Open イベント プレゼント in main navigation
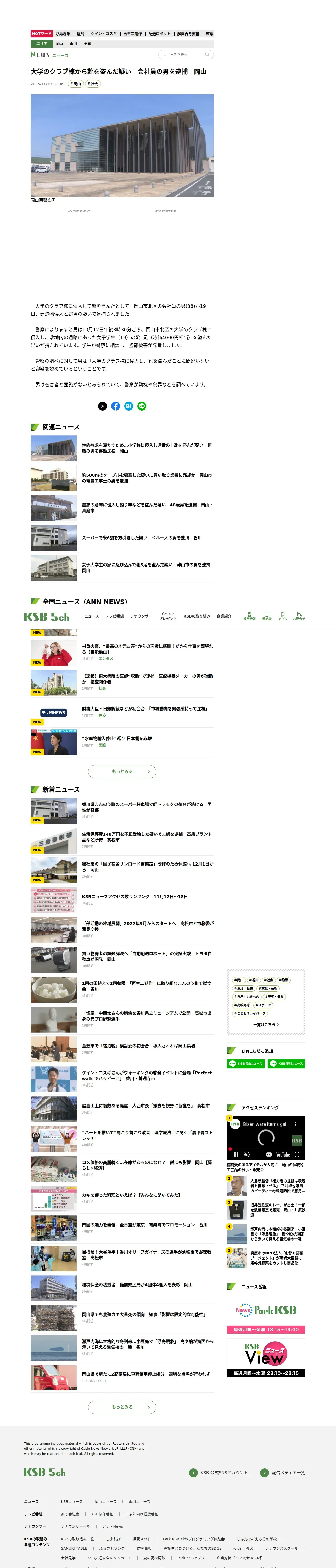Viewport: 336px width, 1568px height. click(168, 616)
